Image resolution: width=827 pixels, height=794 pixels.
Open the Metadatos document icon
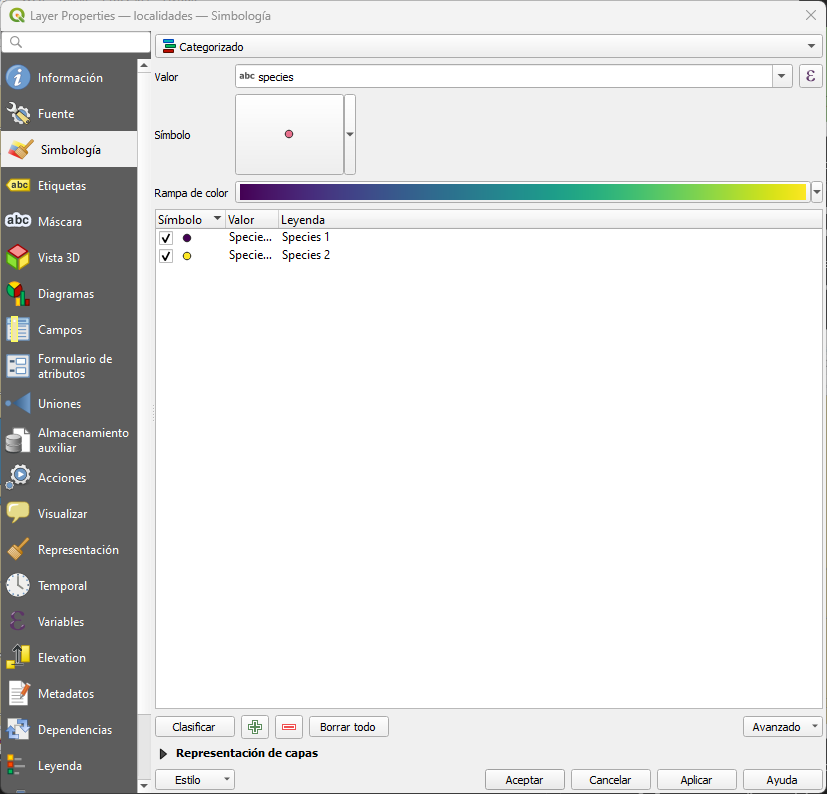18,693
